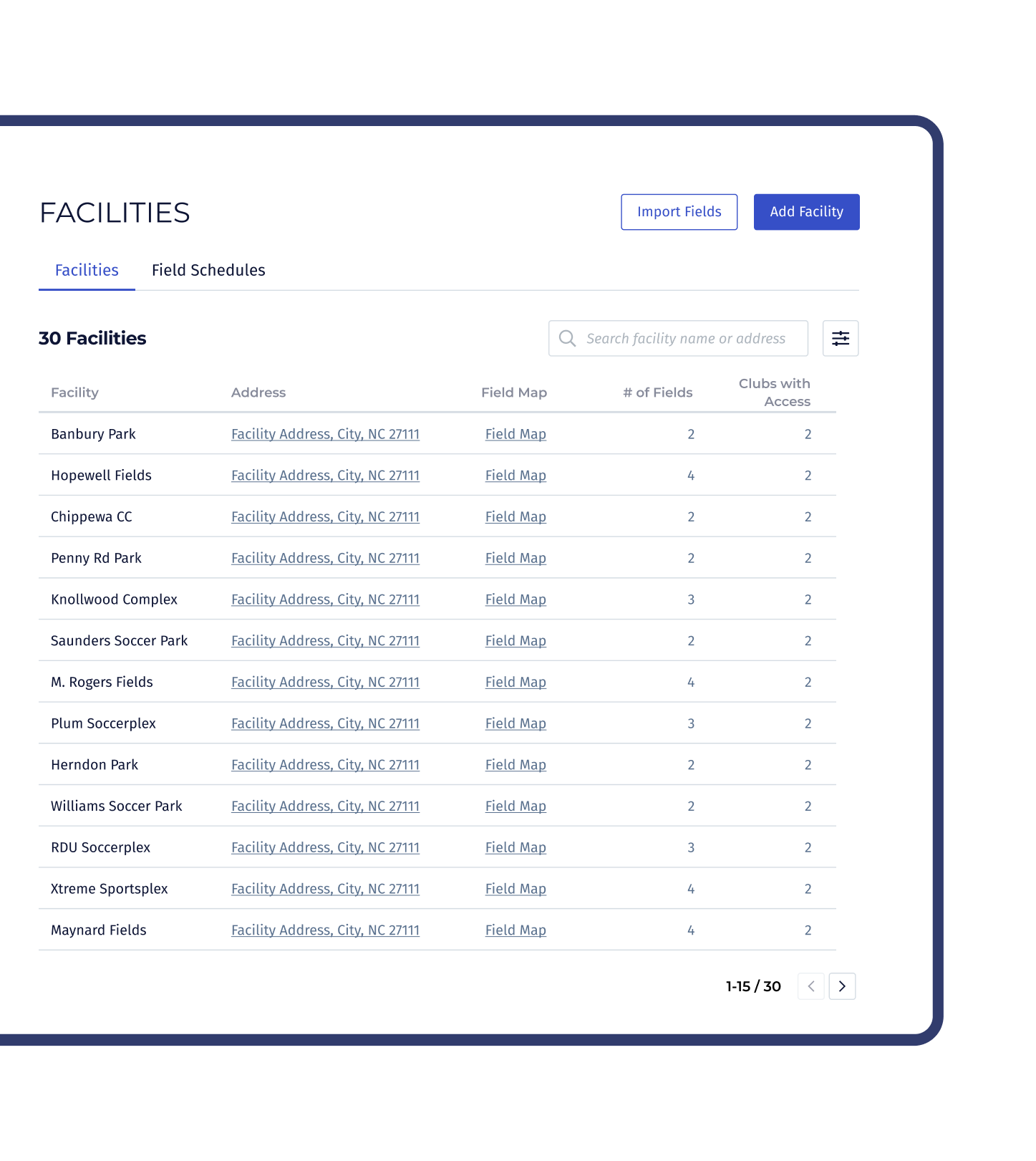Go to previous page arrow

[811, 986]
